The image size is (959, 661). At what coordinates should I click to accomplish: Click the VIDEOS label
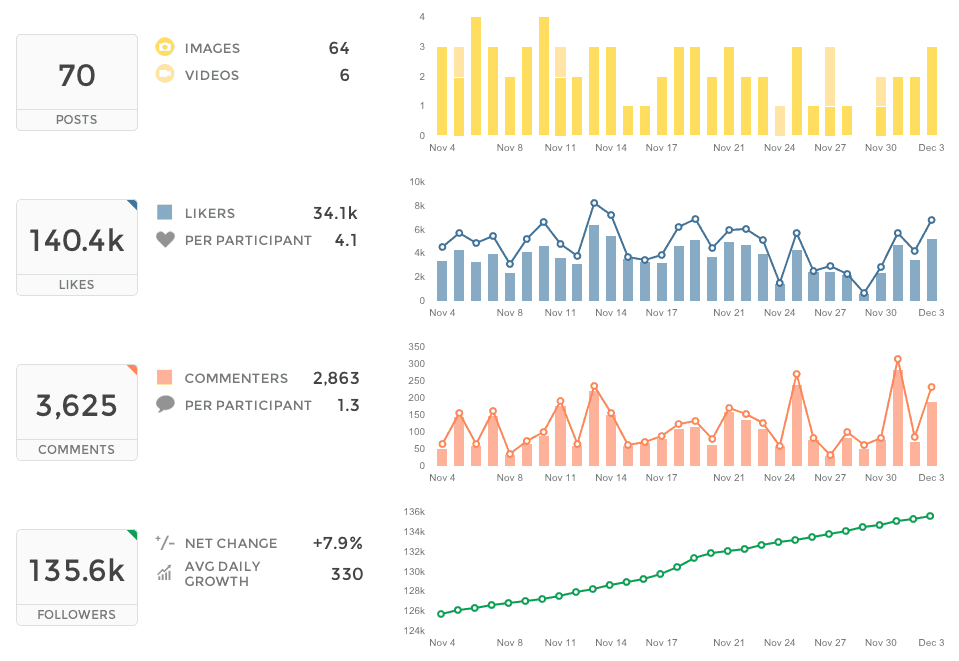pyautogui.click(x=212, y=75)
